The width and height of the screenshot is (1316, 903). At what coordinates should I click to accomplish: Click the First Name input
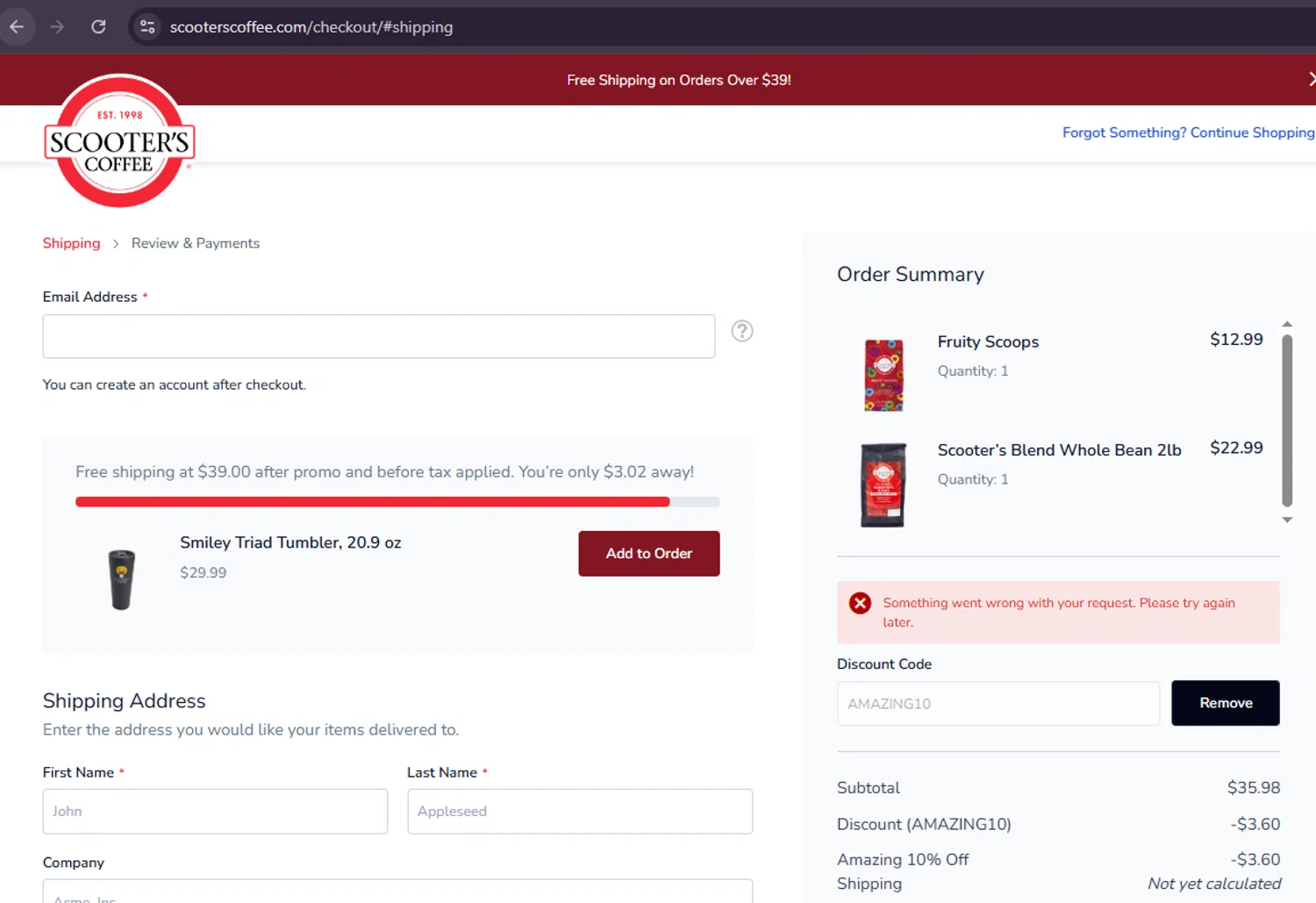coord(215,812)
